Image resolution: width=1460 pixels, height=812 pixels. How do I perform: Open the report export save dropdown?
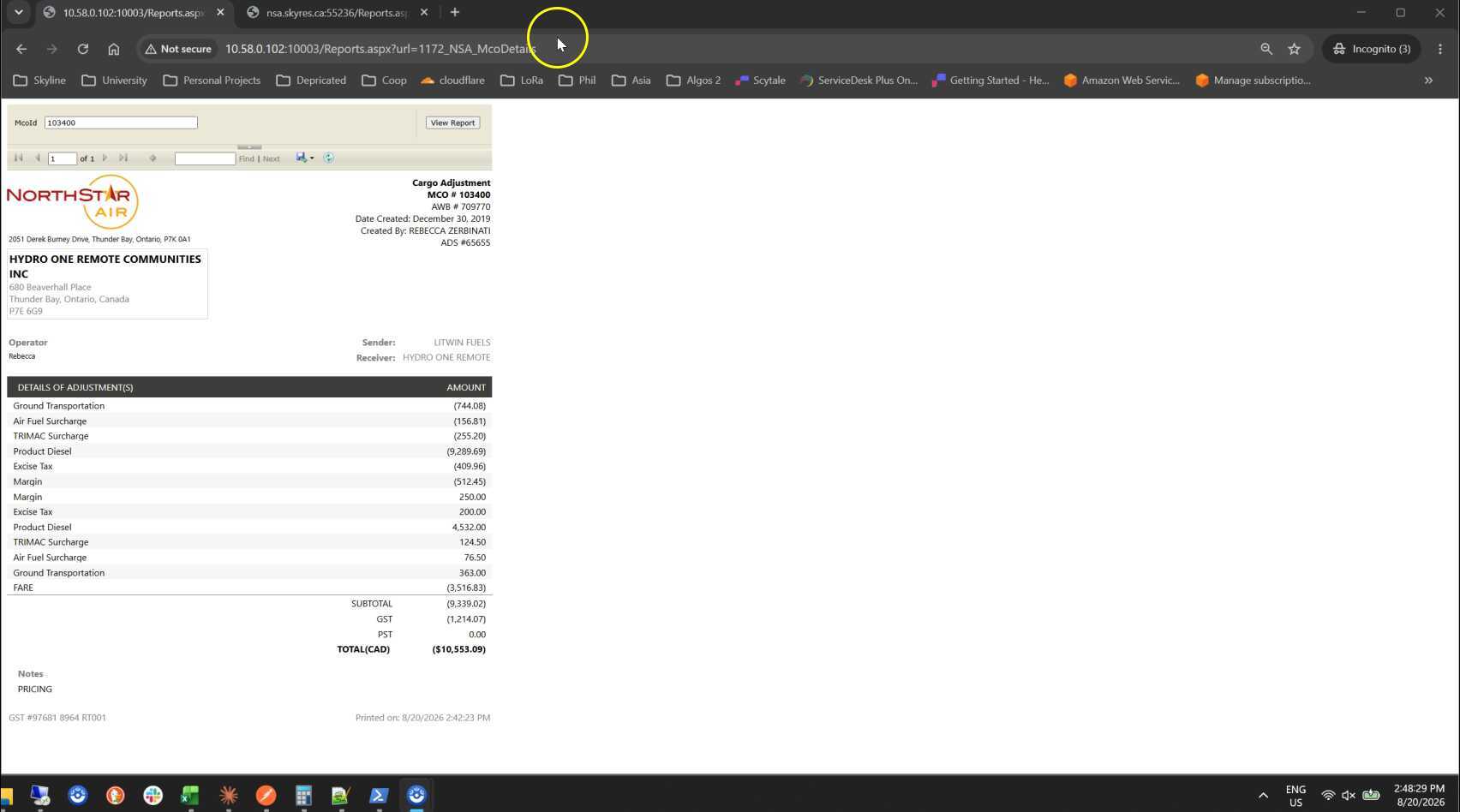tap(305, 158)
